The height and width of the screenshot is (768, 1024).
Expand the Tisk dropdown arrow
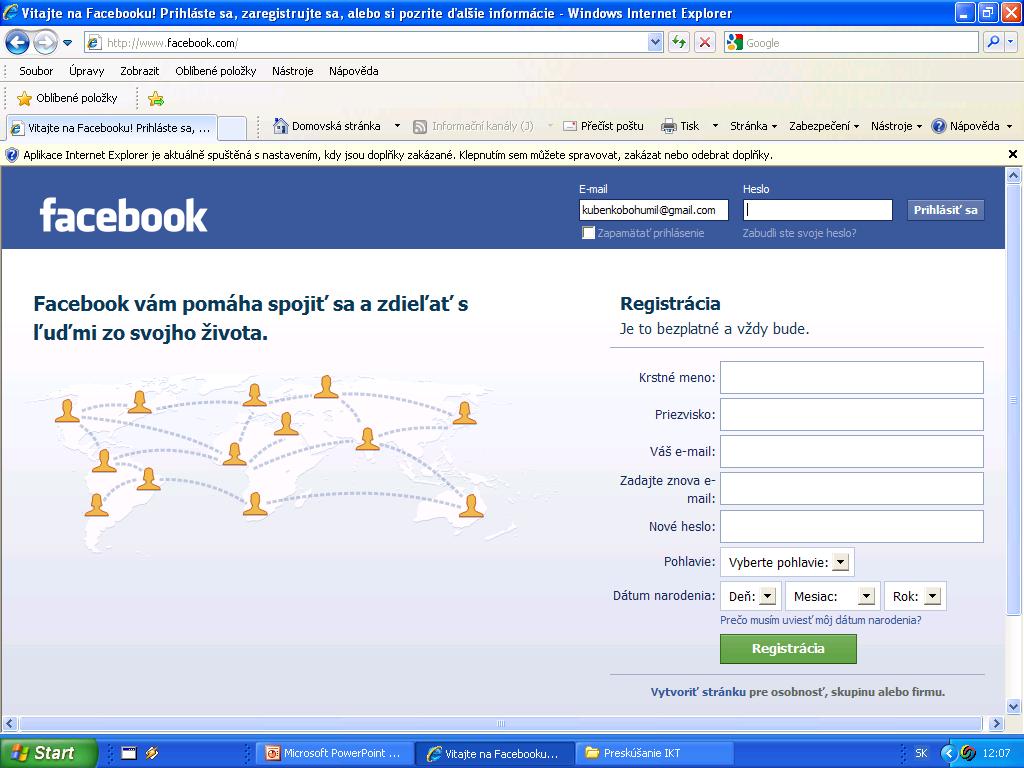click(715, 126)
